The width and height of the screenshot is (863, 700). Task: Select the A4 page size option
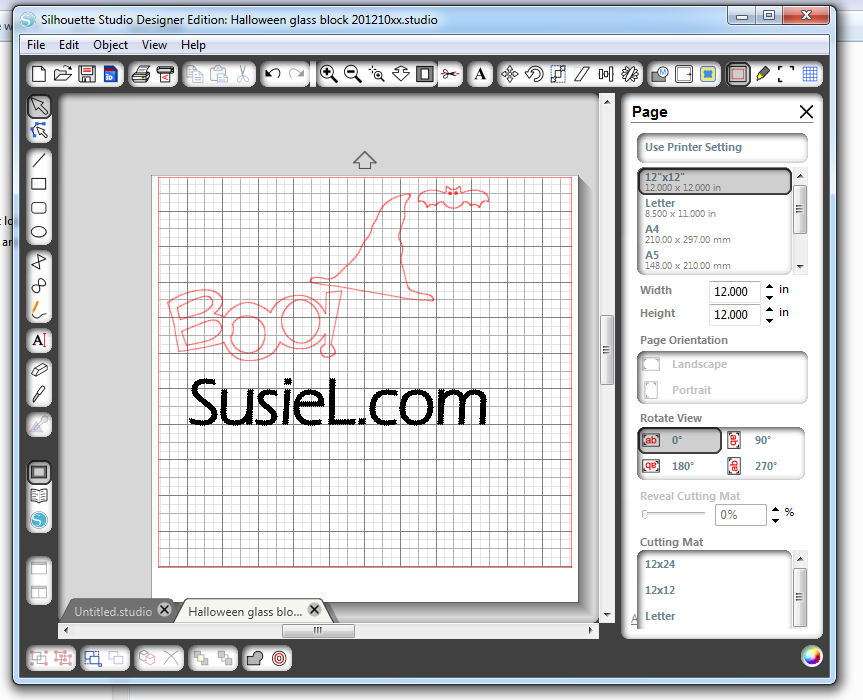click(x=714, y=235)
